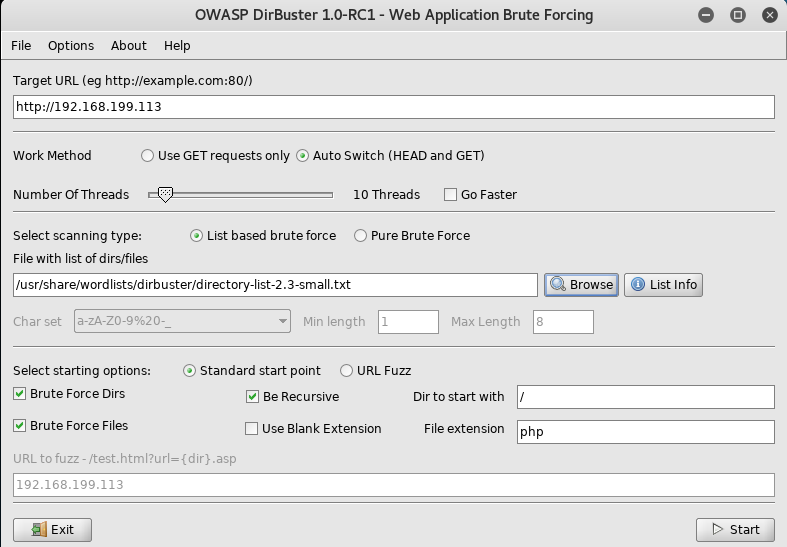Click the List Info button
Image resolution: width=787 pixels, height=547 pixels.
[663, 285]
